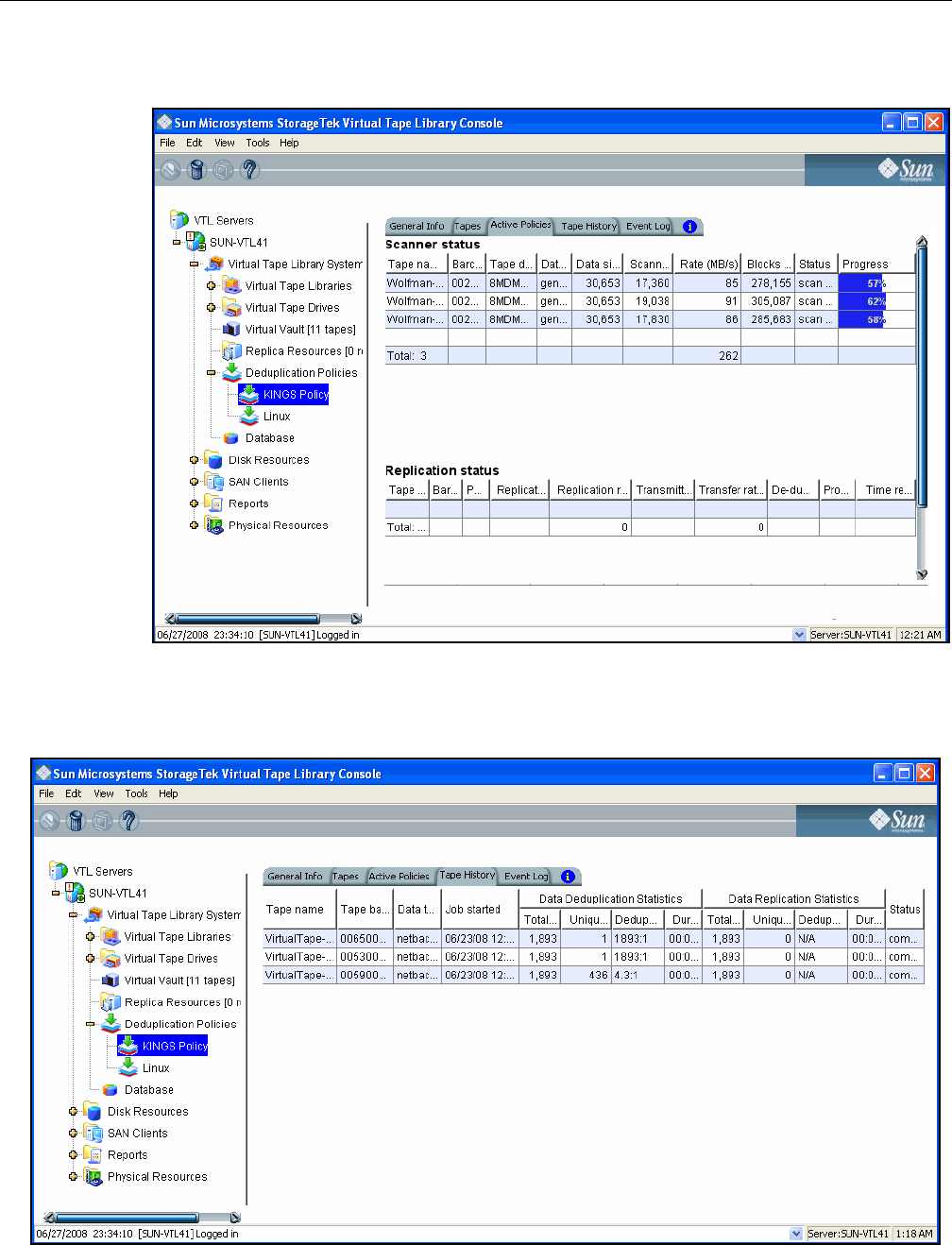The height and width of the screenshot is (1245, 952).
Task: Click the Linux policy icon in top window tree
Action: (249, 416)
